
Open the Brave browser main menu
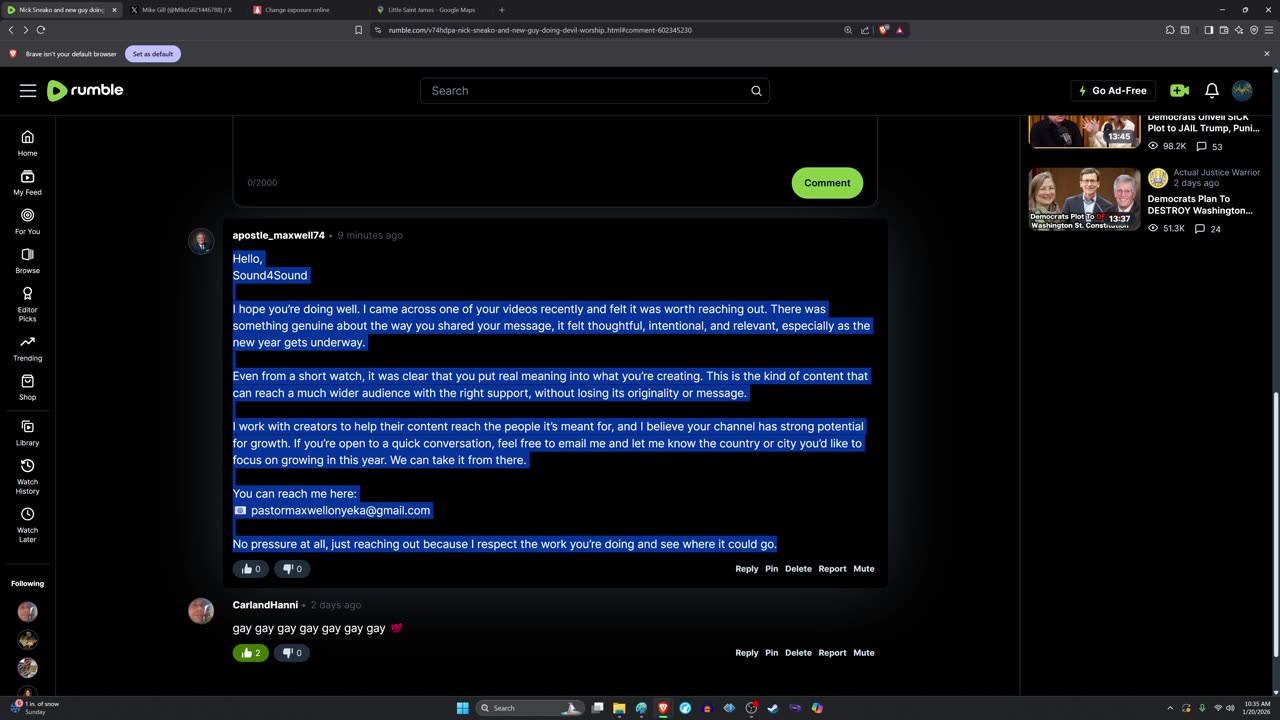tap(1268, 30)
